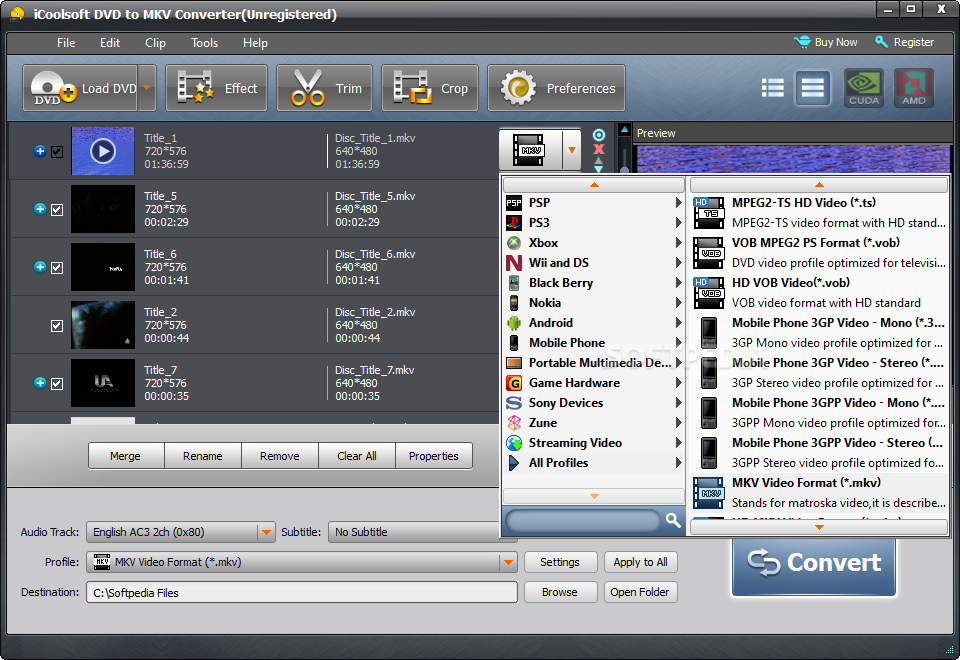Toggle AMD acceleration
This screenshot has width=960, height=660.
point(914,88)
